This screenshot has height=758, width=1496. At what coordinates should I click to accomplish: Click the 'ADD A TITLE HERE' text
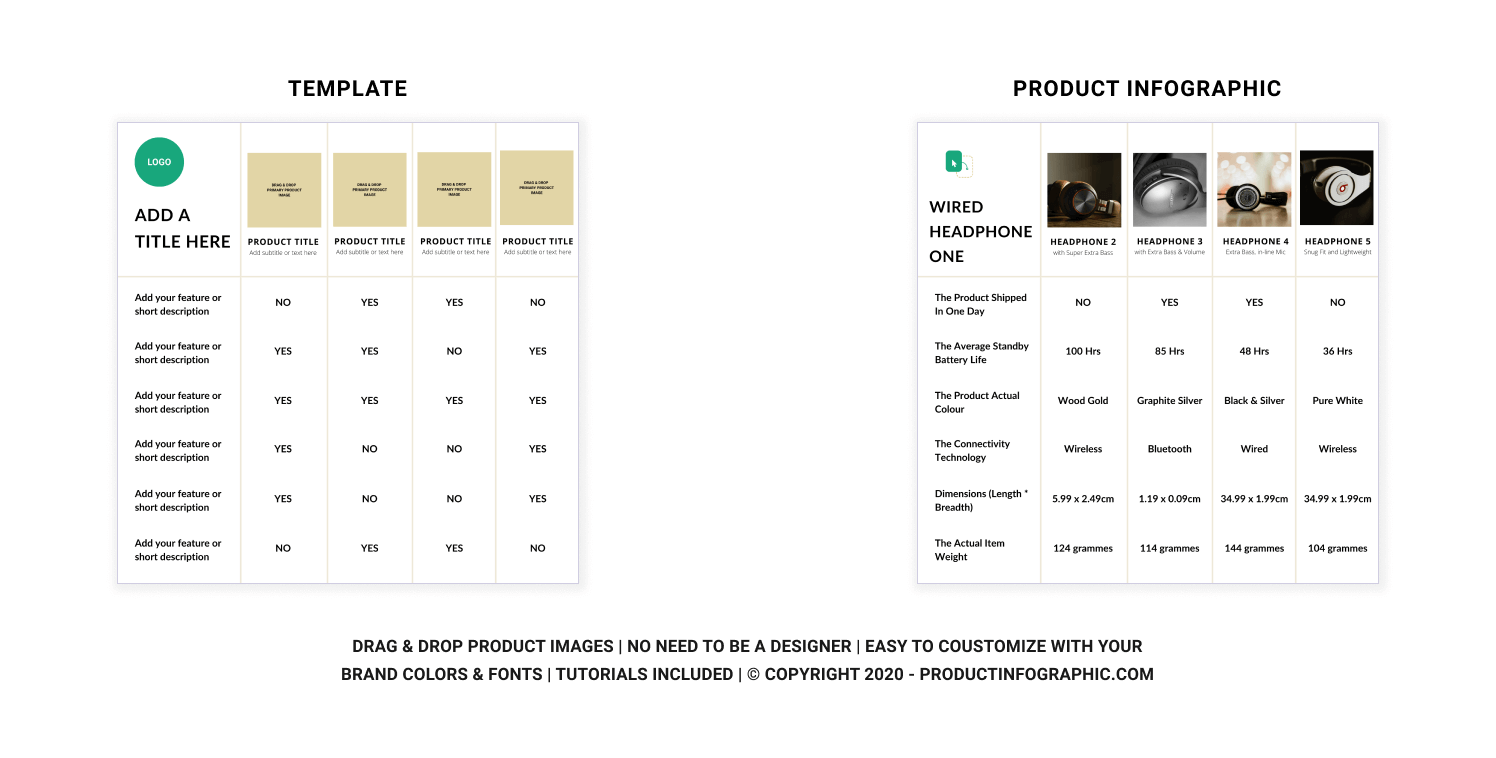click(x=182, y=228)
